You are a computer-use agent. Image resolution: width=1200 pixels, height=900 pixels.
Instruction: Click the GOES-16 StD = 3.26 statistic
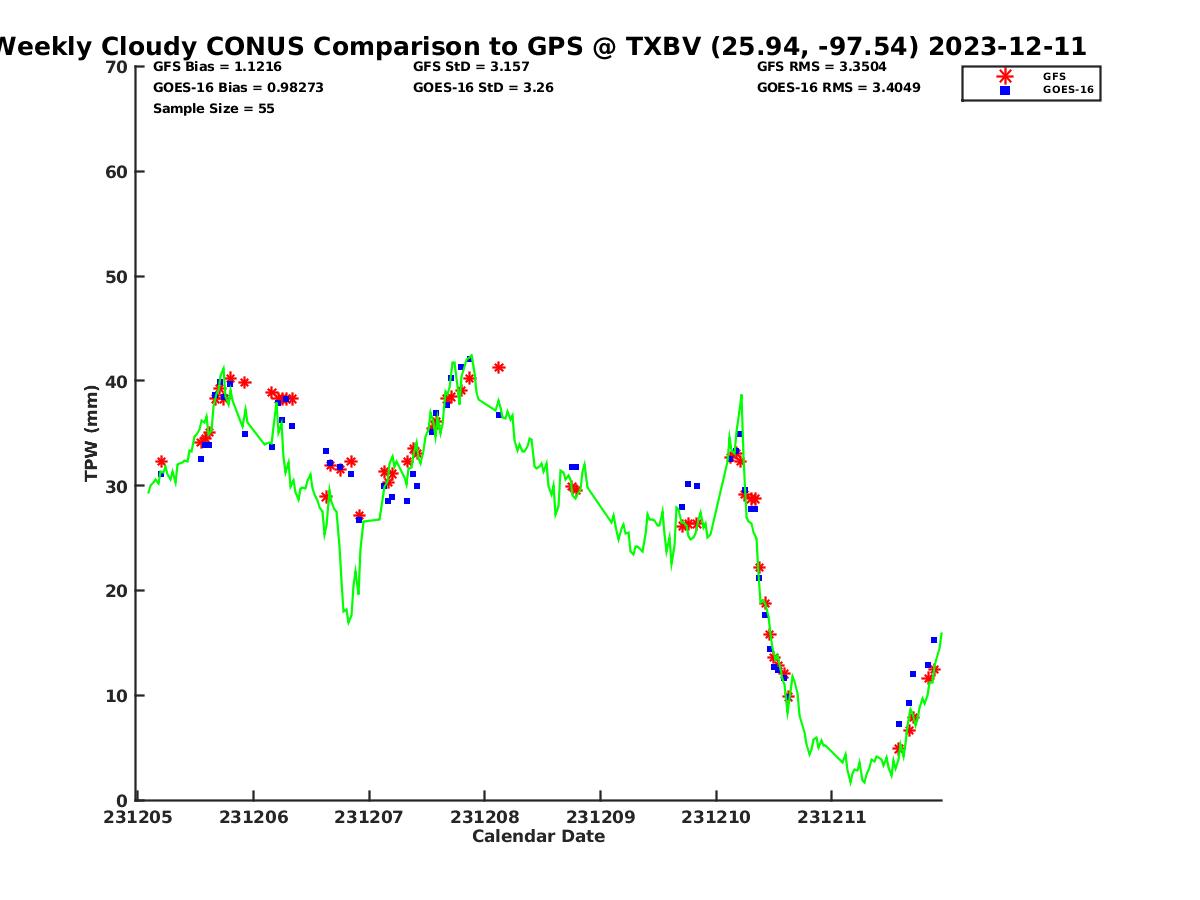click(483, 88)
